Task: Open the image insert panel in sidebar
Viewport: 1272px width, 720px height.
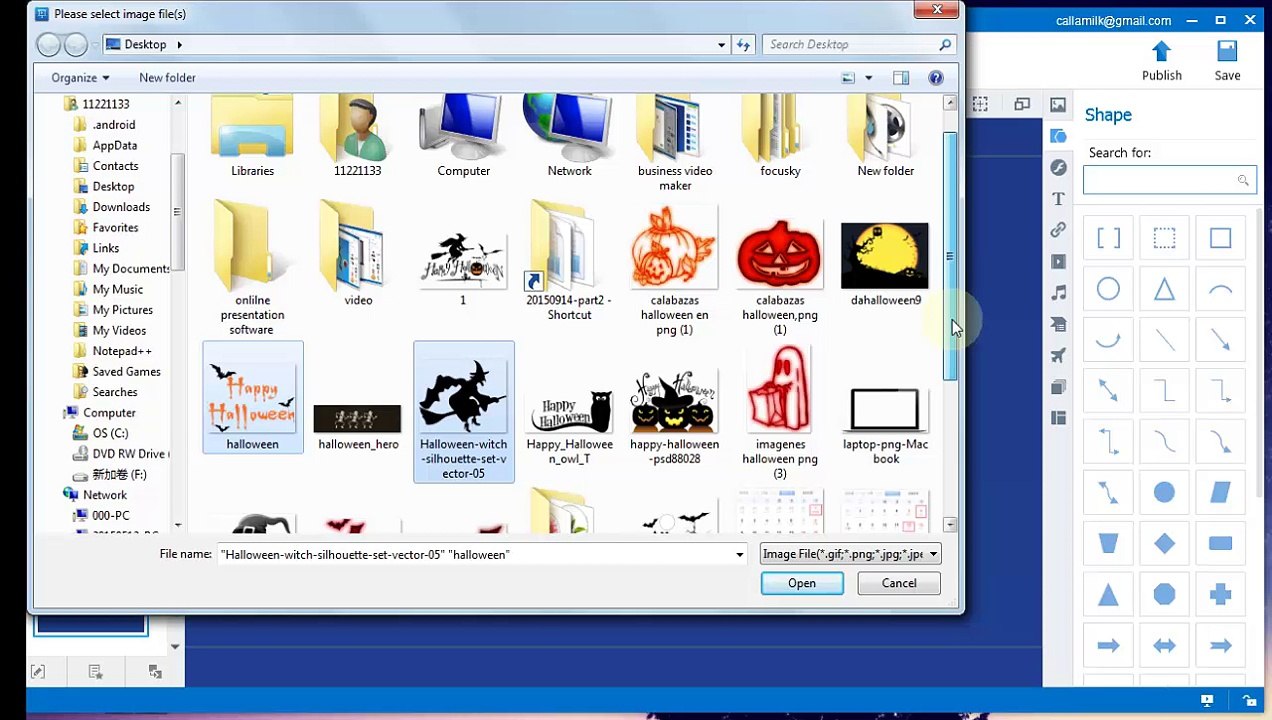Action: coord(1058,105)
